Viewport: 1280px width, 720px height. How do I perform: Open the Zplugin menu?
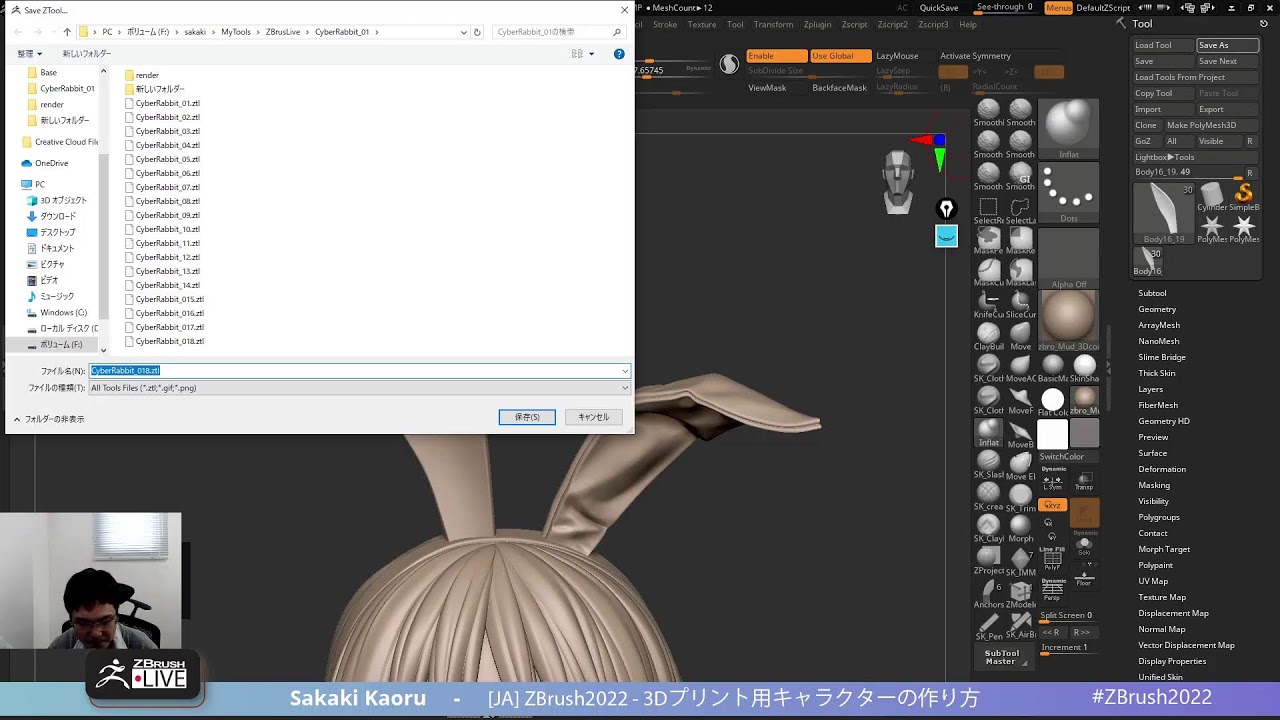click(x=817, y=24)
